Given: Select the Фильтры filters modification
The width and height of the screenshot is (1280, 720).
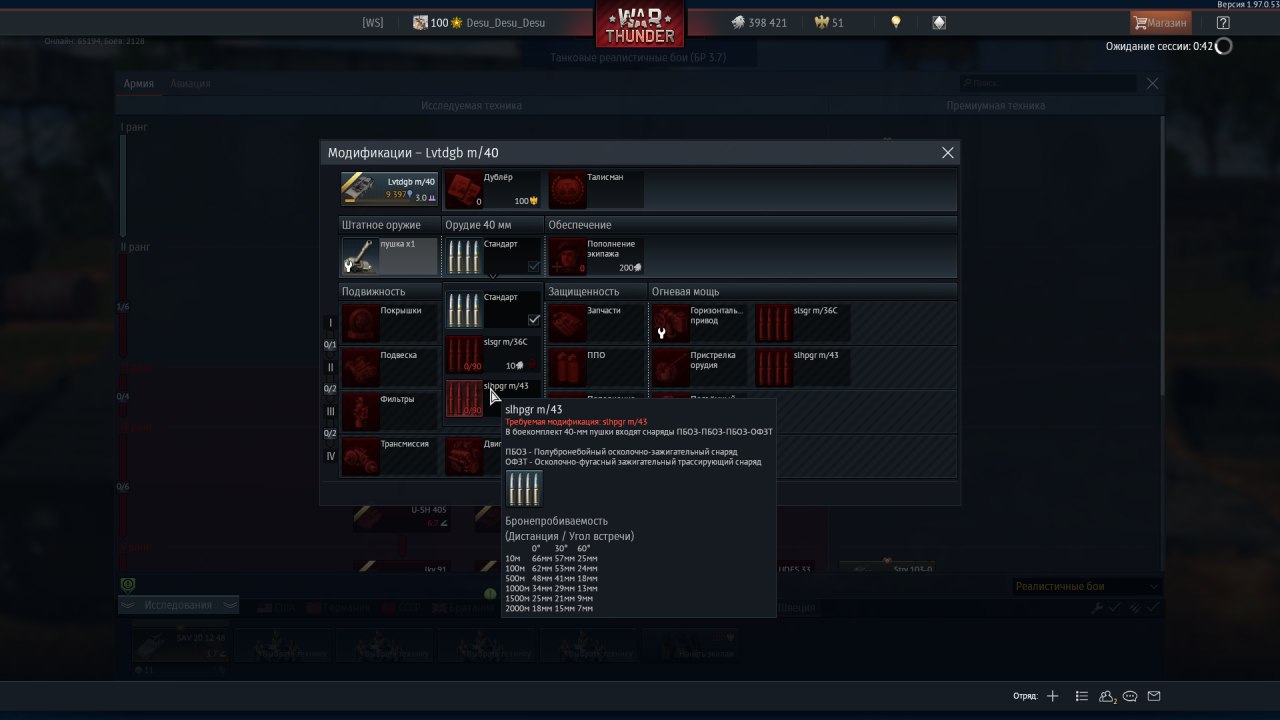Looking at the screenshot, I should click(x=389, y=411).
